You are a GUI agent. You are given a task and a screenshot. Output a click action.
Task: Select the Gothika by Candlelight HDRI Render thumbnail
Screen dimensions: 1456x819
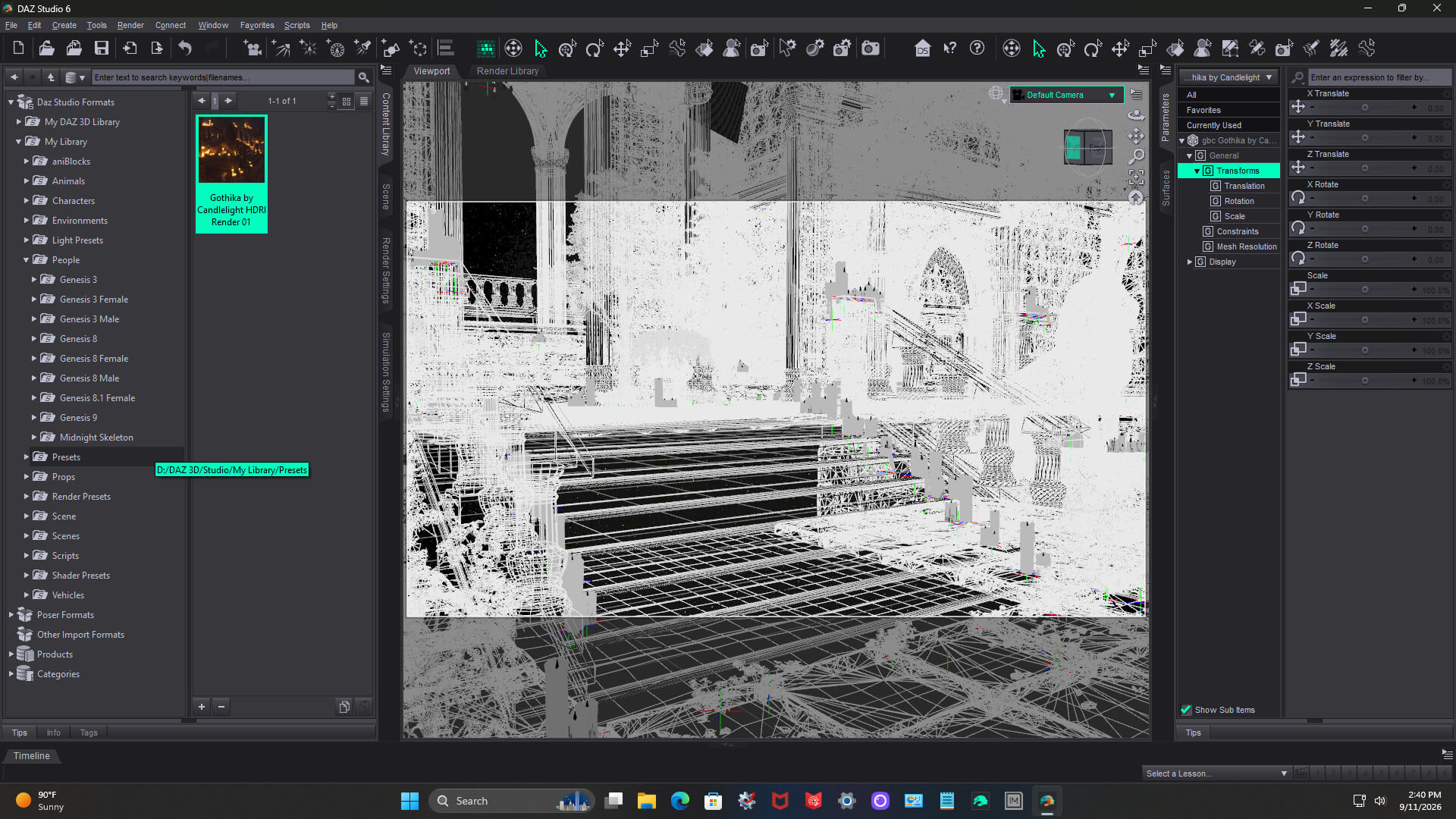coord(231,174)
